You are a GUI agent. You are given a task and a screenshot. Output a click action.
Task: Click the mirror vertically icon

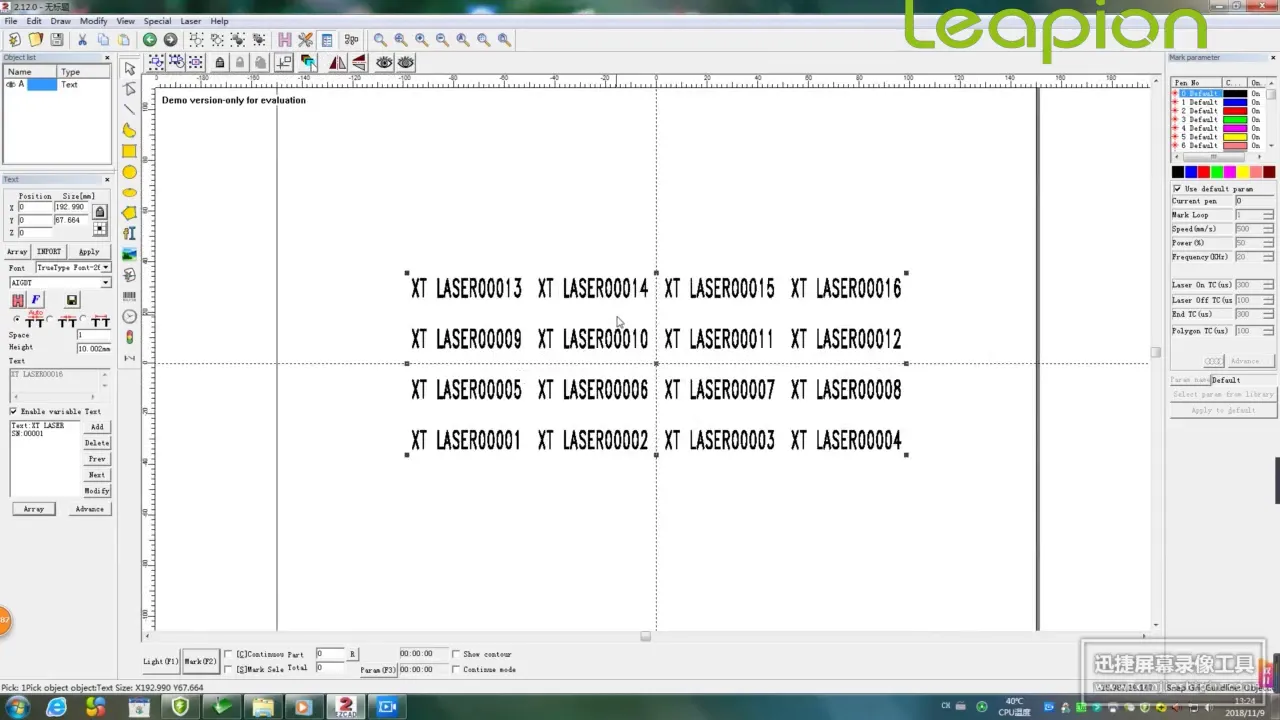pos(358,62)
